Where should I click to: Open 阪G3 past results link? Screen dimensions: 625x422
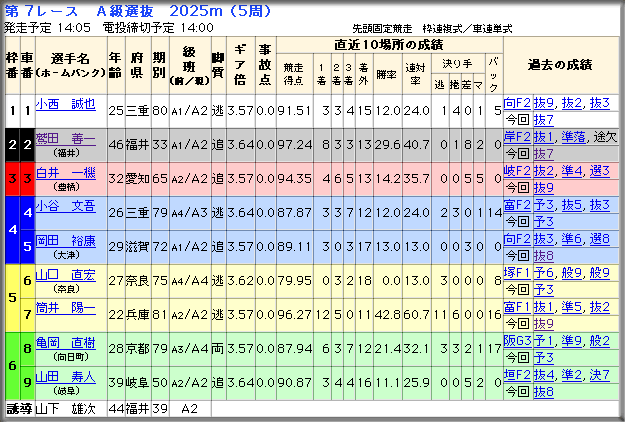(517, 341)
